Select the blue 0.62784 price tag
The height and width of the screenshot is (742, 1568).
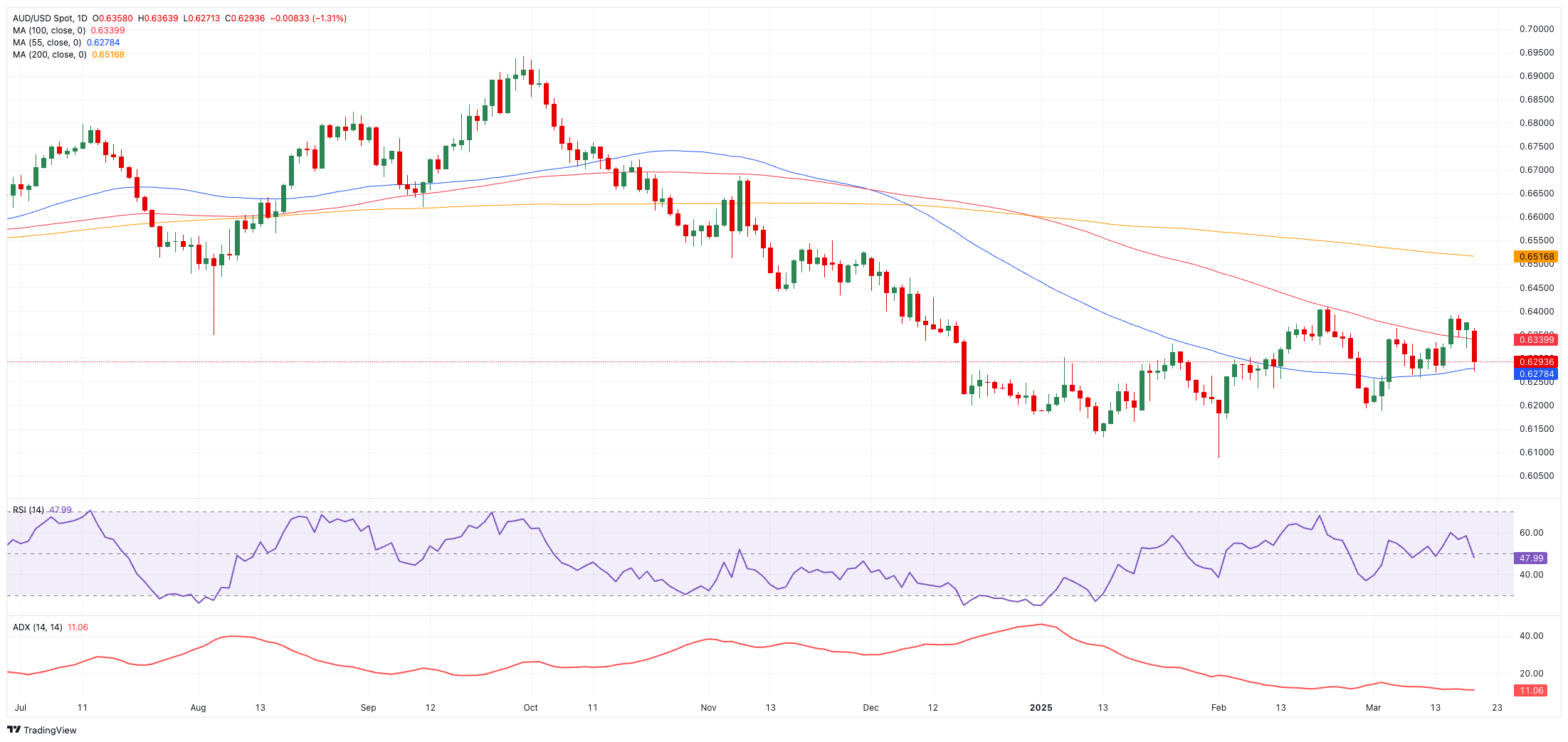point(1536,374)
